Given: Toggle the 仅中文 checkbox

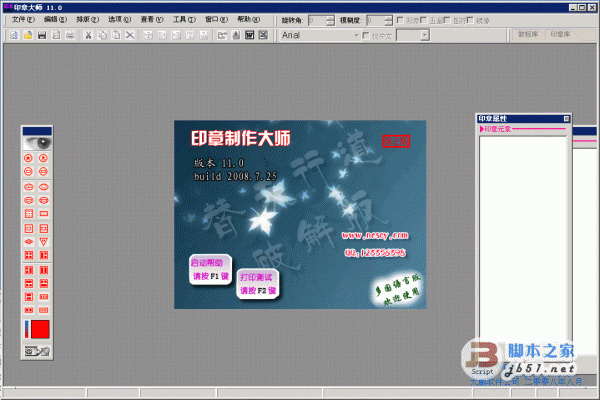Looking at the screenshot, I should pyautogui.click(x=366, y=36).
